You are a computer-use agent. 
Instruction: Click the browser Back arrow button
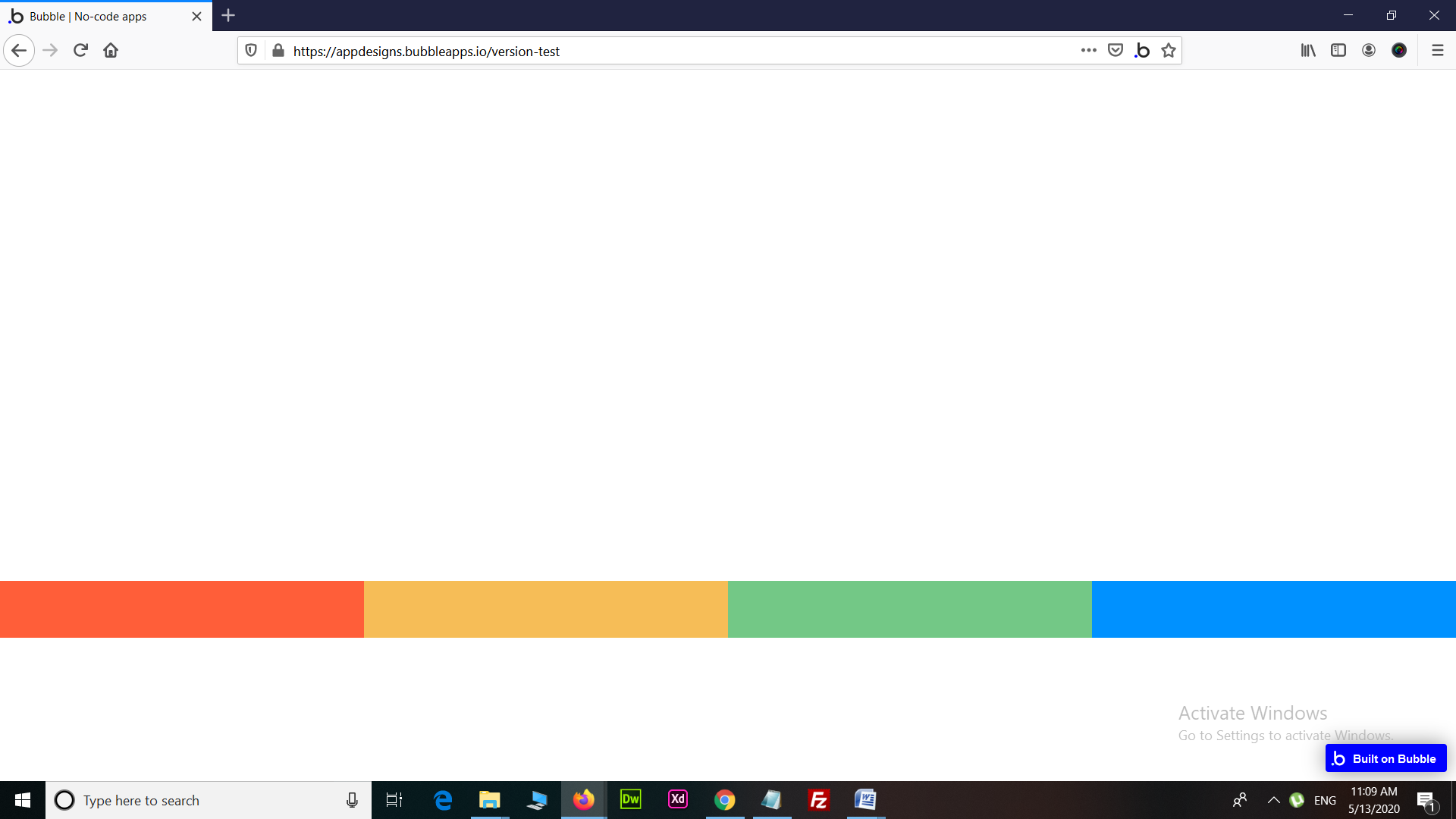19,51
